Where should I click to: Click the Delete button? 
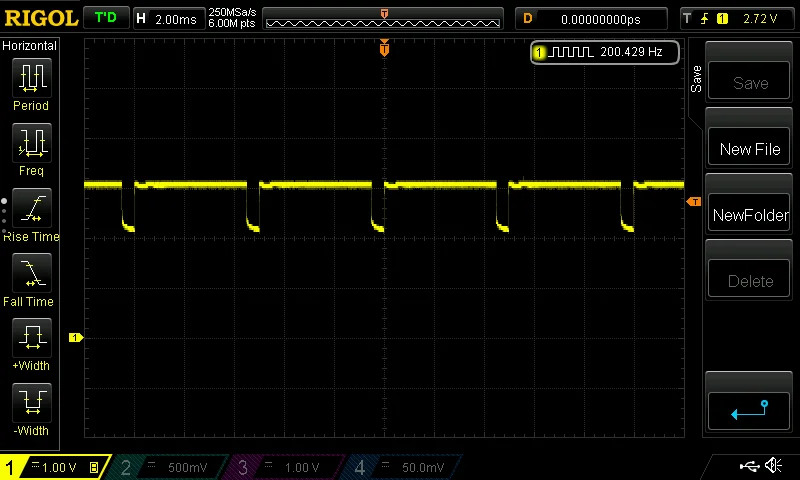[x=749, y=279]
